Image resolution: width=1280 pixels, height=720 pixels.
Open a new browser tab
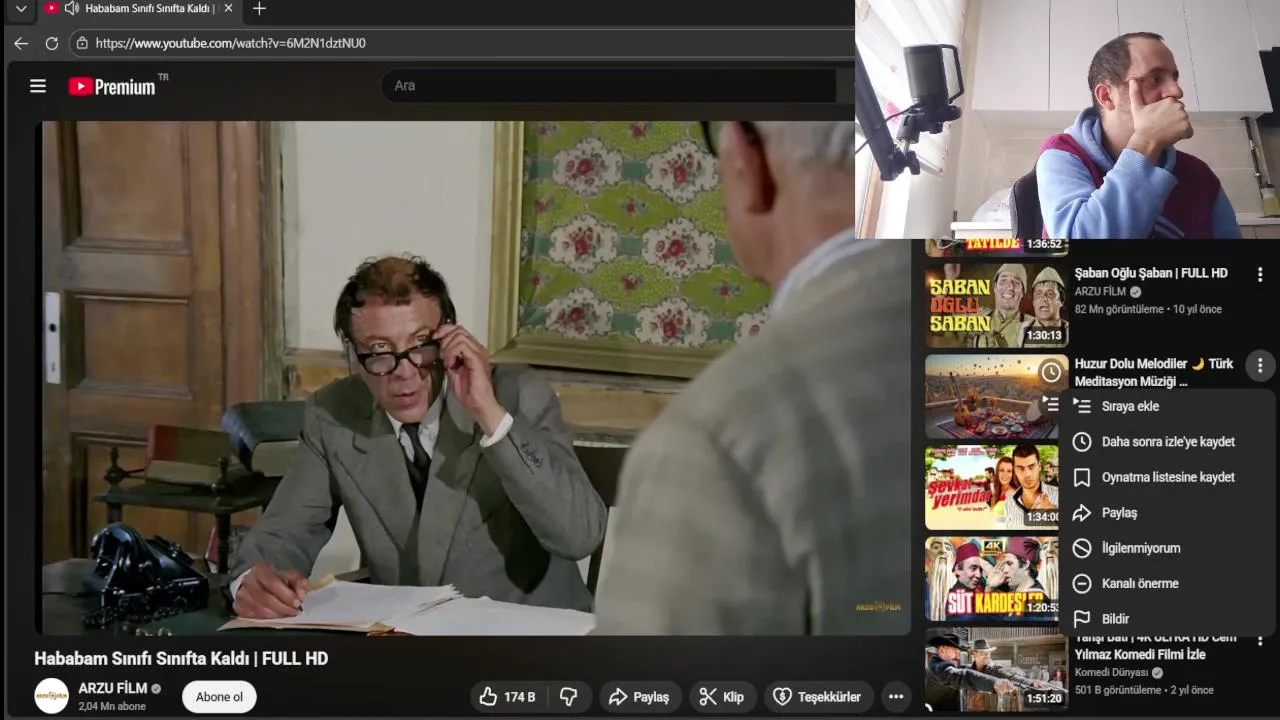pos(259,9)
